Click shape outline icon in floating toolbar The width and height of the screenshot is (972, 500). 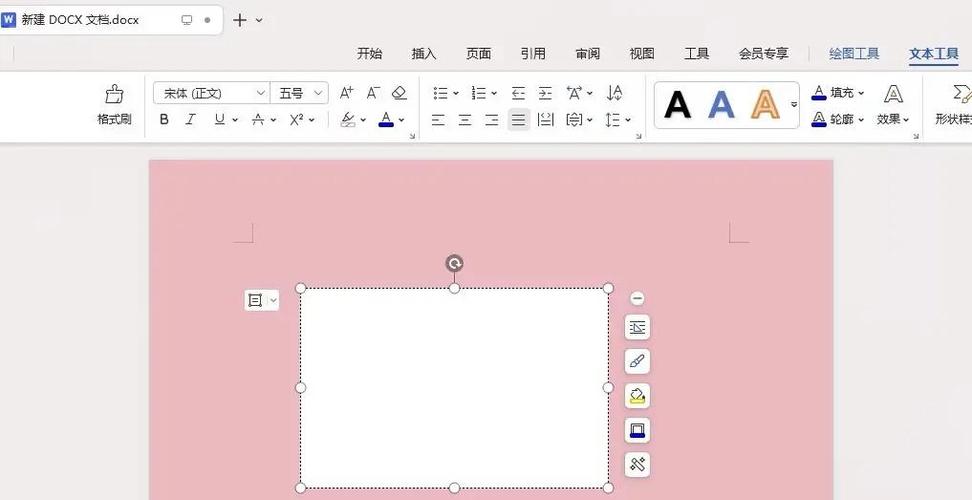pos(637,430)
